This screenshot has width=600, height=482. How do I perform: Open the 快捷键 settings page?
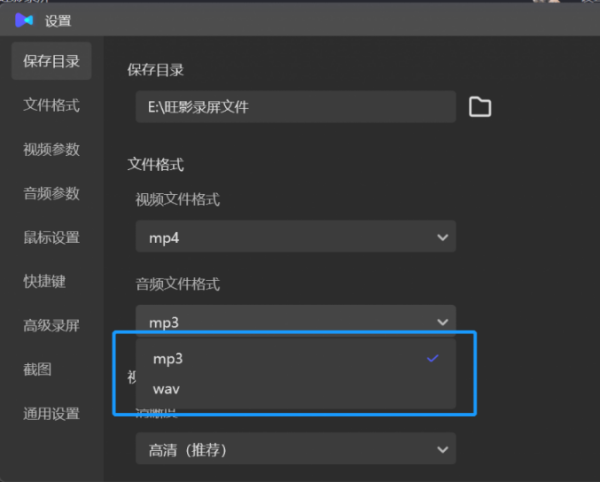click(x=44, y=282)
